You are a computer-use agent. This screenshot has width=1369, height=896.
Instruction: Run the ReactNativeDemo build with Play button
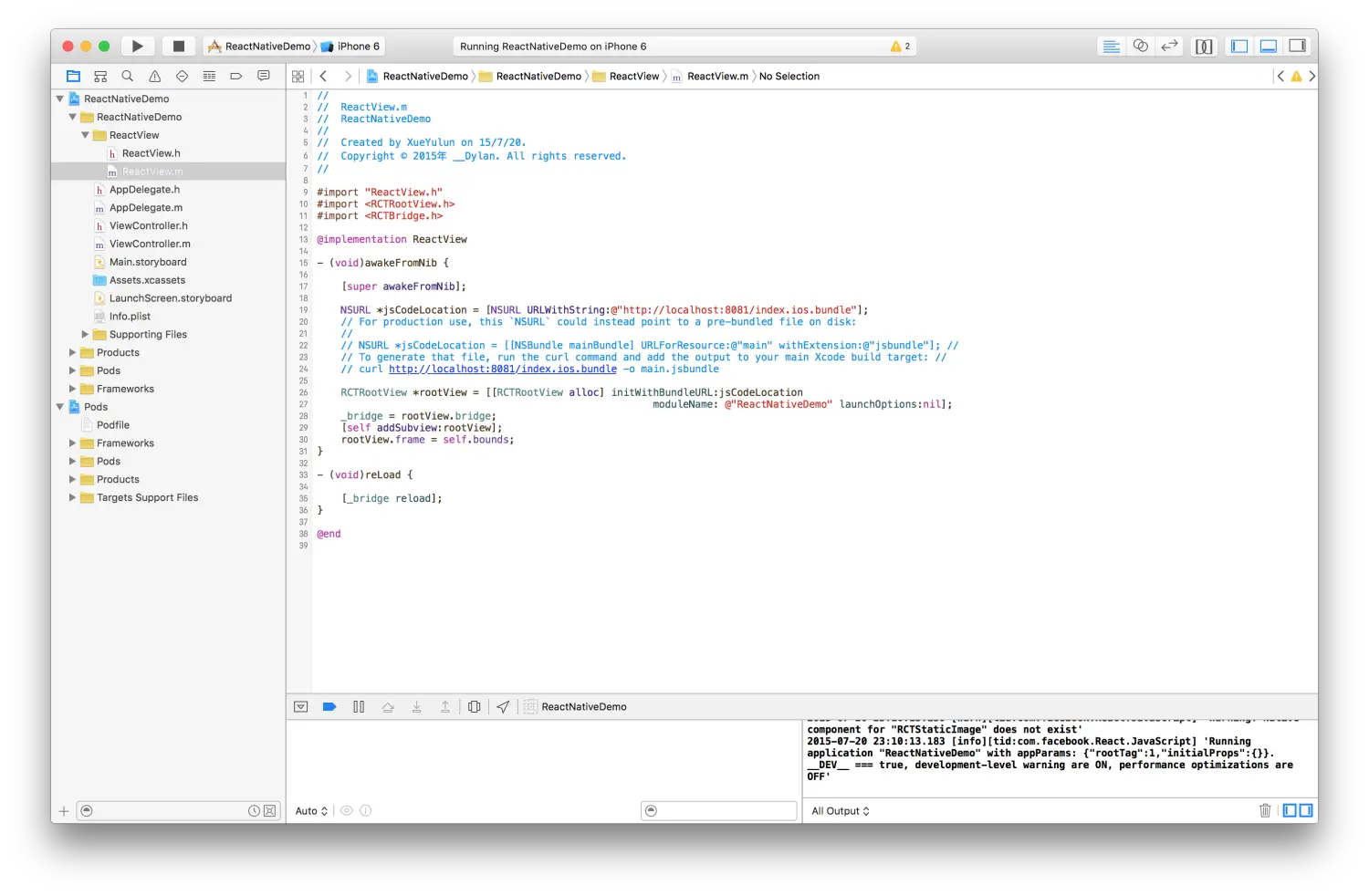(x=137, y=47)
